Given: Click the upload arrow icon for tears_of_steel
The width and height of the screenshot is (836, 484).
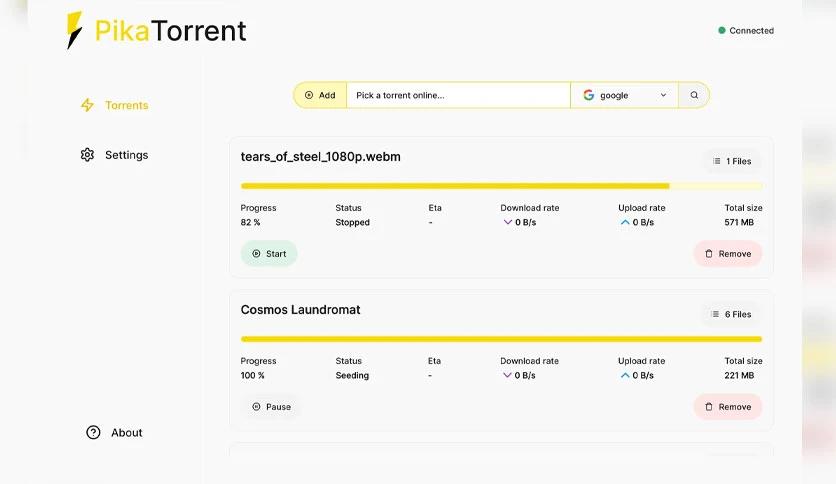Looking at the screenshot, I should [625, 222].
